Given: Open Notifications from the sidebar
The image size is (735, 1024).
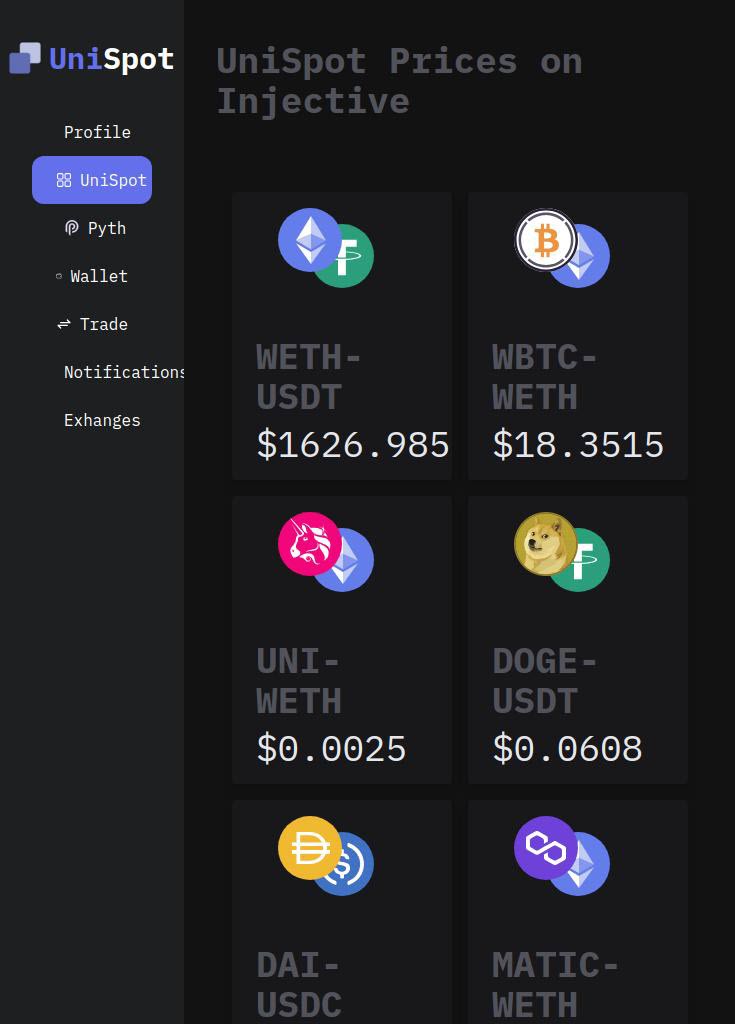Looking at the screenshot, I should pos(124,372).
